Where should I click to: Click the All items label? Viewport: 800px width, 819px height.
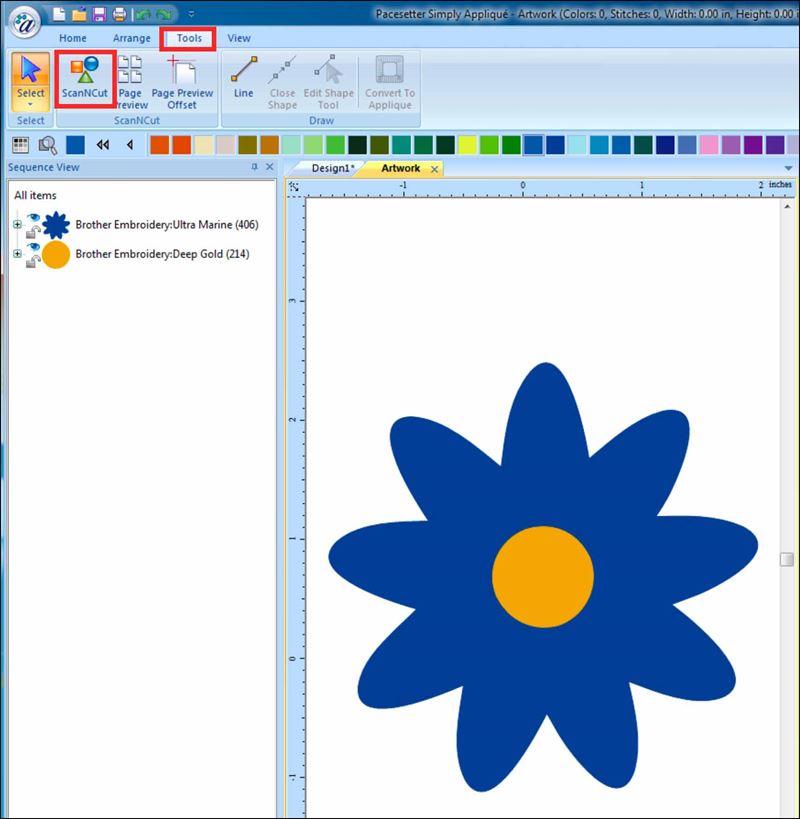pyautogui.click(x=36, y=195)
